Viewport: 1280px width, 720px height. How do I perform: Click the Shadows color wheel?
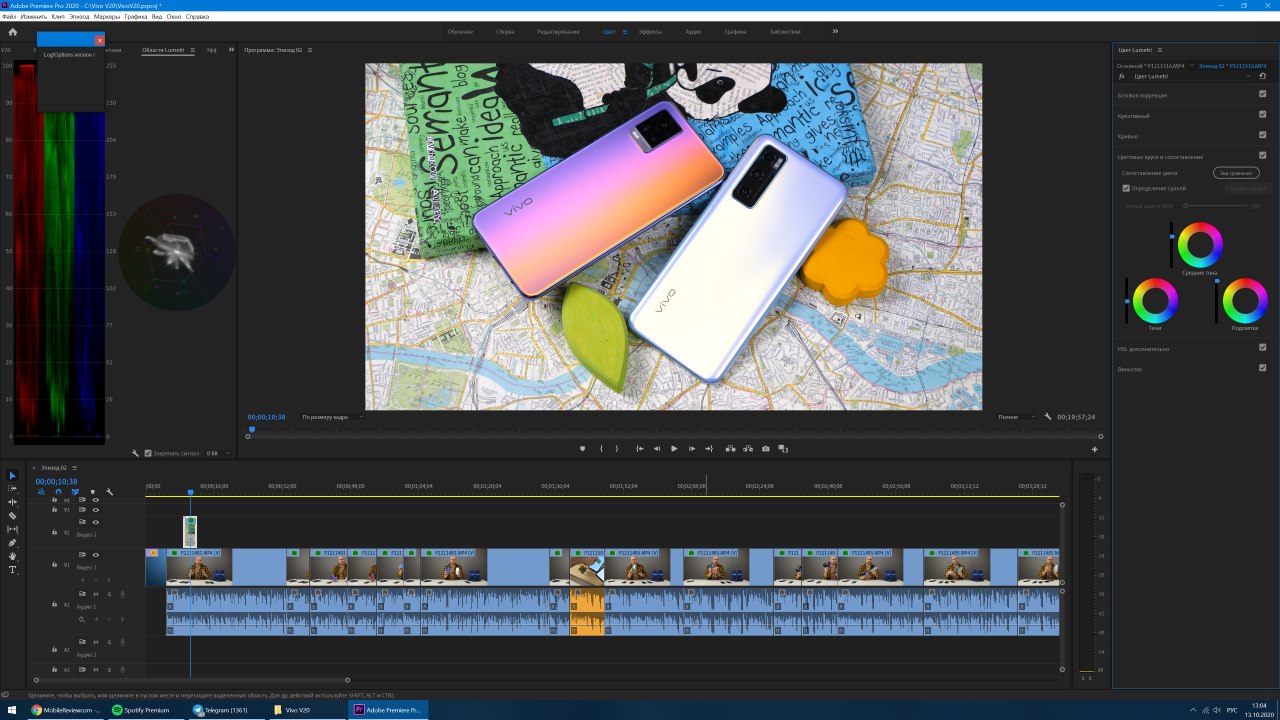click(1155, 301)
